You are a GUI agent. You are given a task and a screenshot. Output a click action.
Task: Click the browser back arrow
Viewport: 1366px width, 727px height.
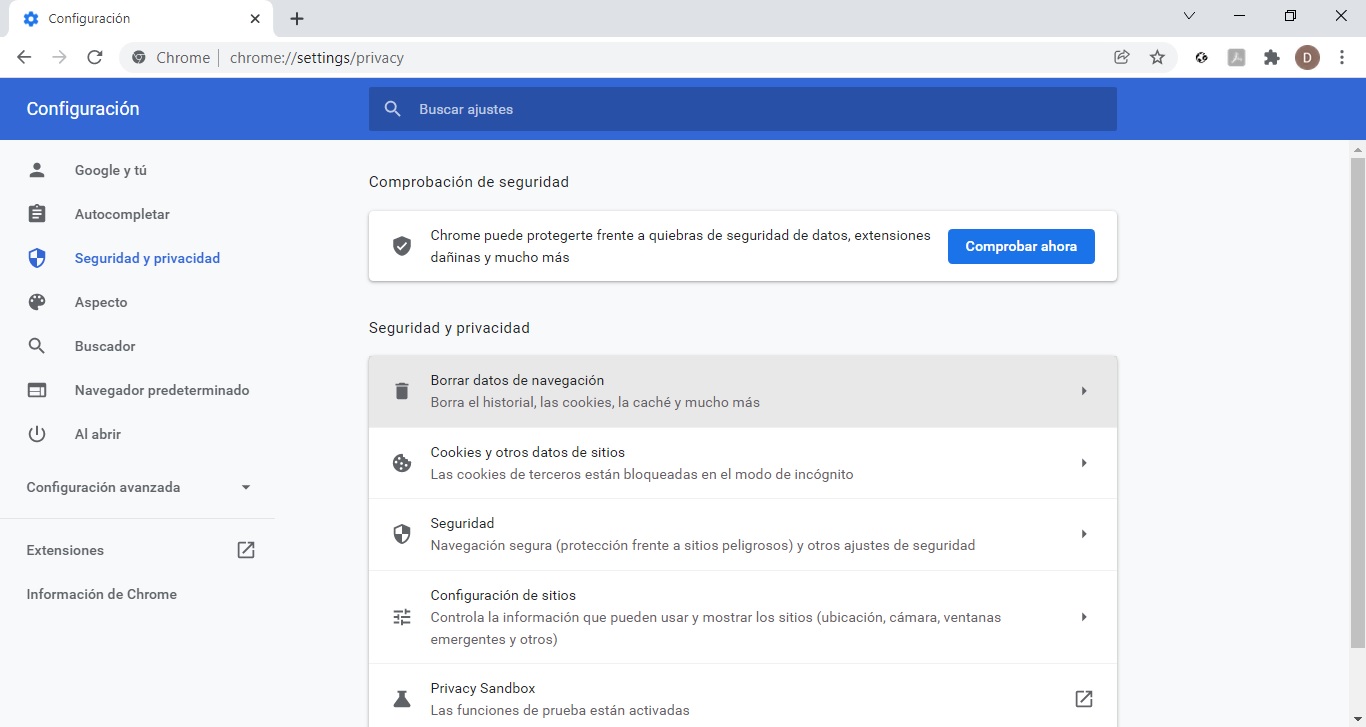(24, 57)
